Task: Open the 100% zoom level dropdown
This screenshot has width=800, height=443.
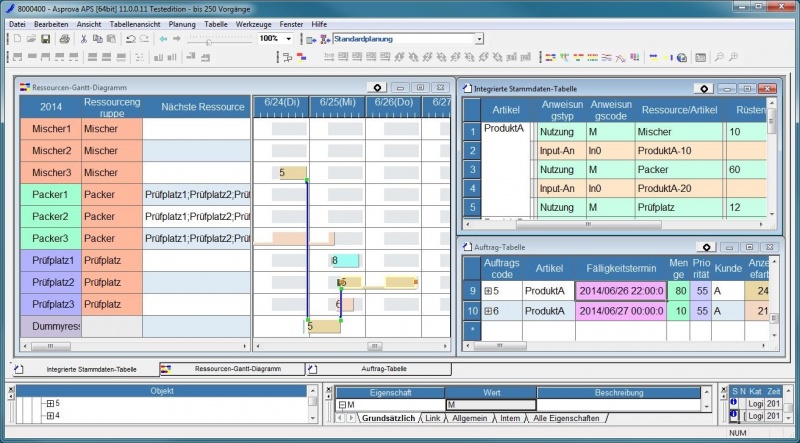Action: [x=291, y=39]
